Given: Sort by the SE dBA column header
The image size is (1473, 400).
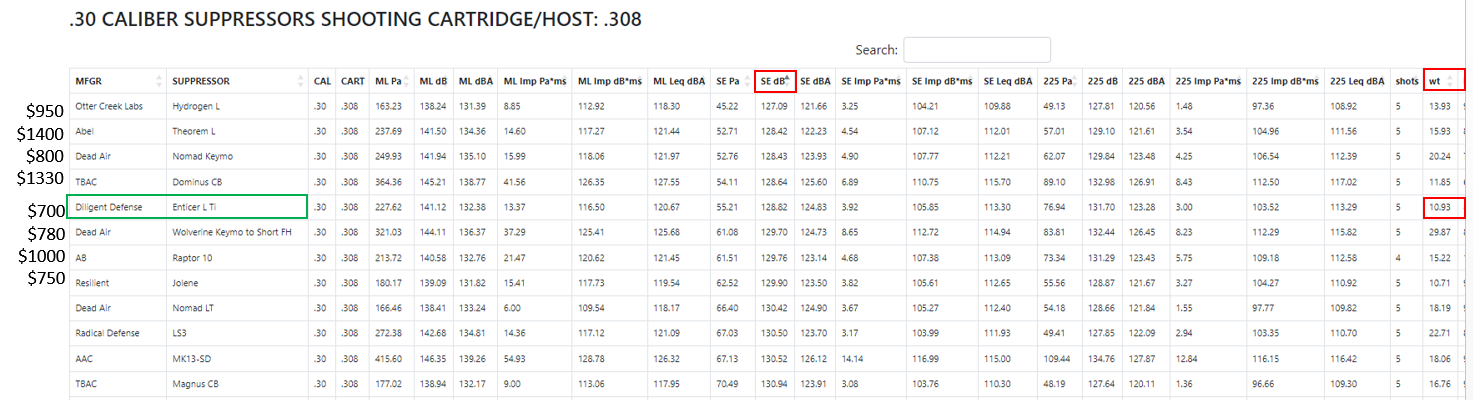Looking at the screenshot, I should point(815,81).
